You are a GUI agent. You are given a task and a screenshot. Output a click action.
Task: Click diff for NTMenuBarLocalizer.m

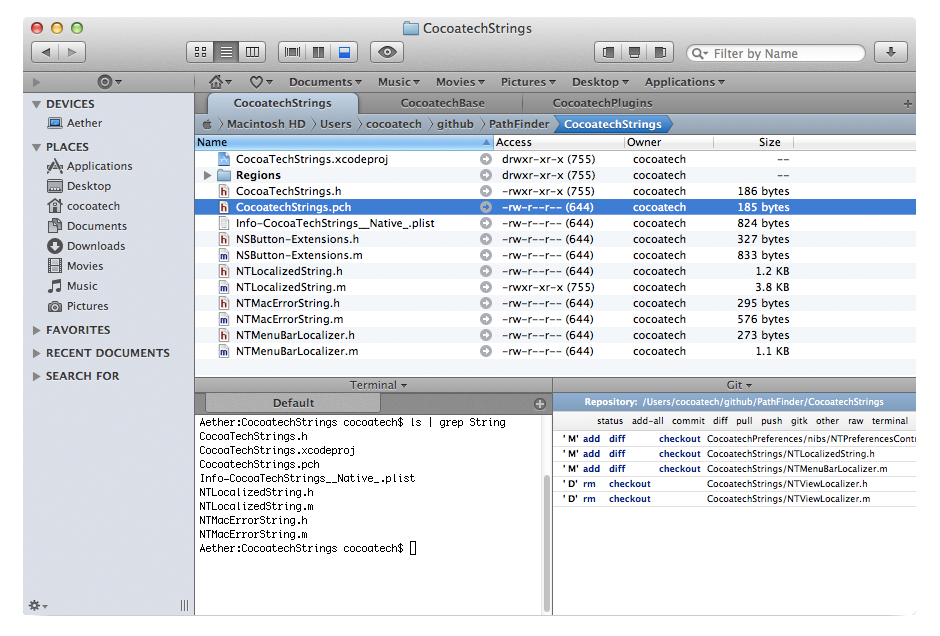click(618, 468)
